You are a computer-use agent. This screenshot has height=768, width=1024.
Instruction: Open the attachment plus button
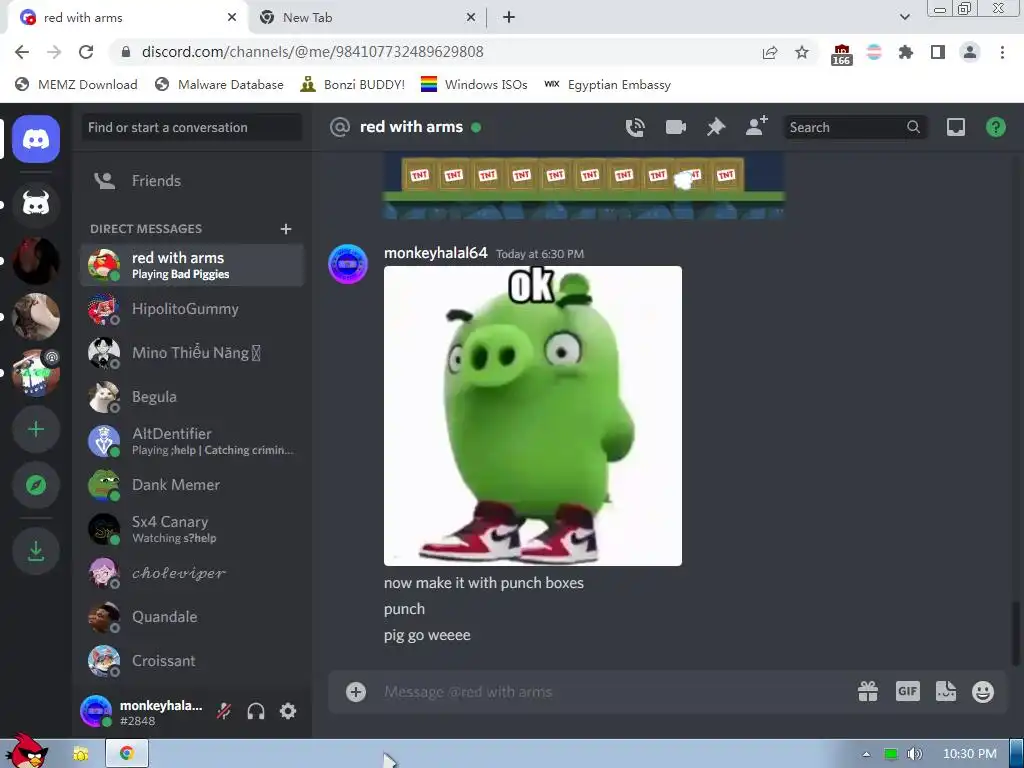coord(356,692)
